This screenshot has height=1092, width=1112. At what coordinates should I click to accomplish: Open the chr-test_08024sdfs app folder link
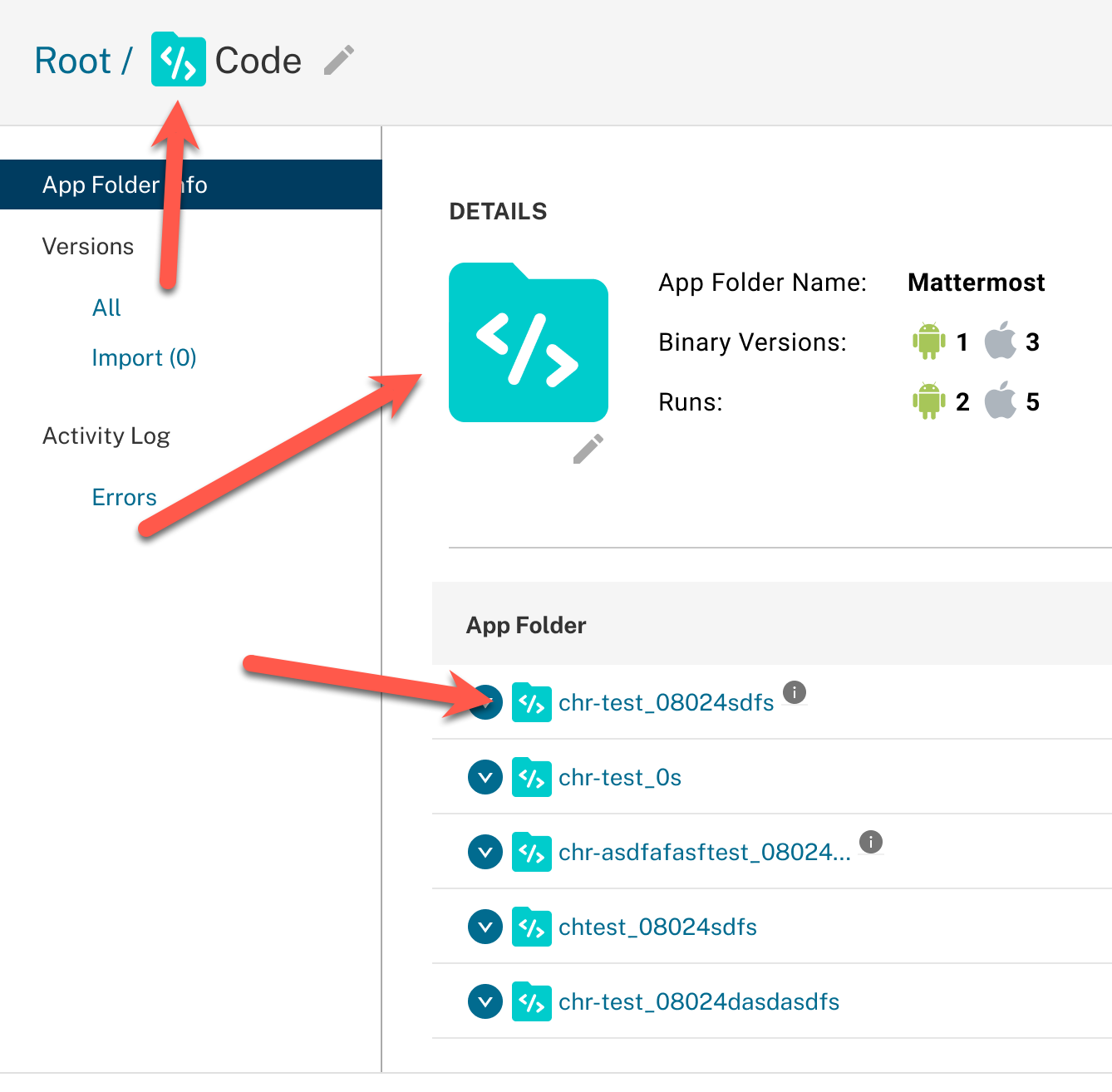667,703
